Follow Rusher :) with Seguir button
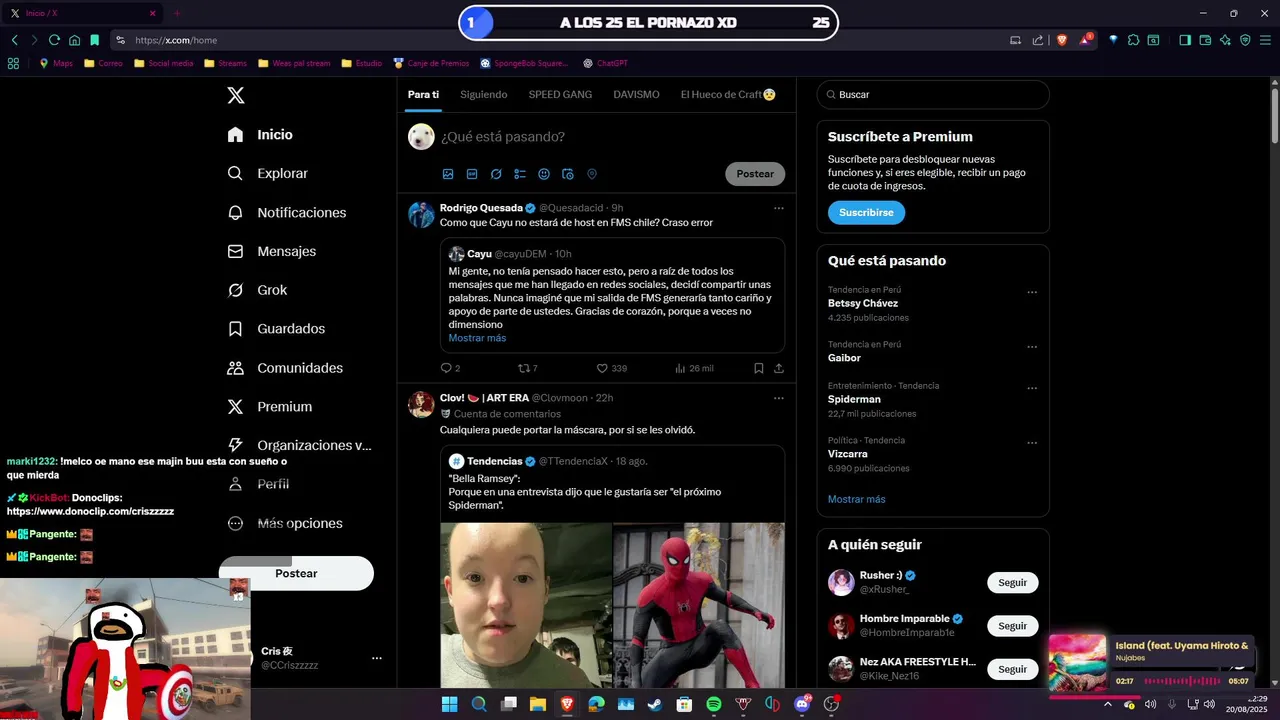This screenshot has width=1280, height=720. [1012, 582]
